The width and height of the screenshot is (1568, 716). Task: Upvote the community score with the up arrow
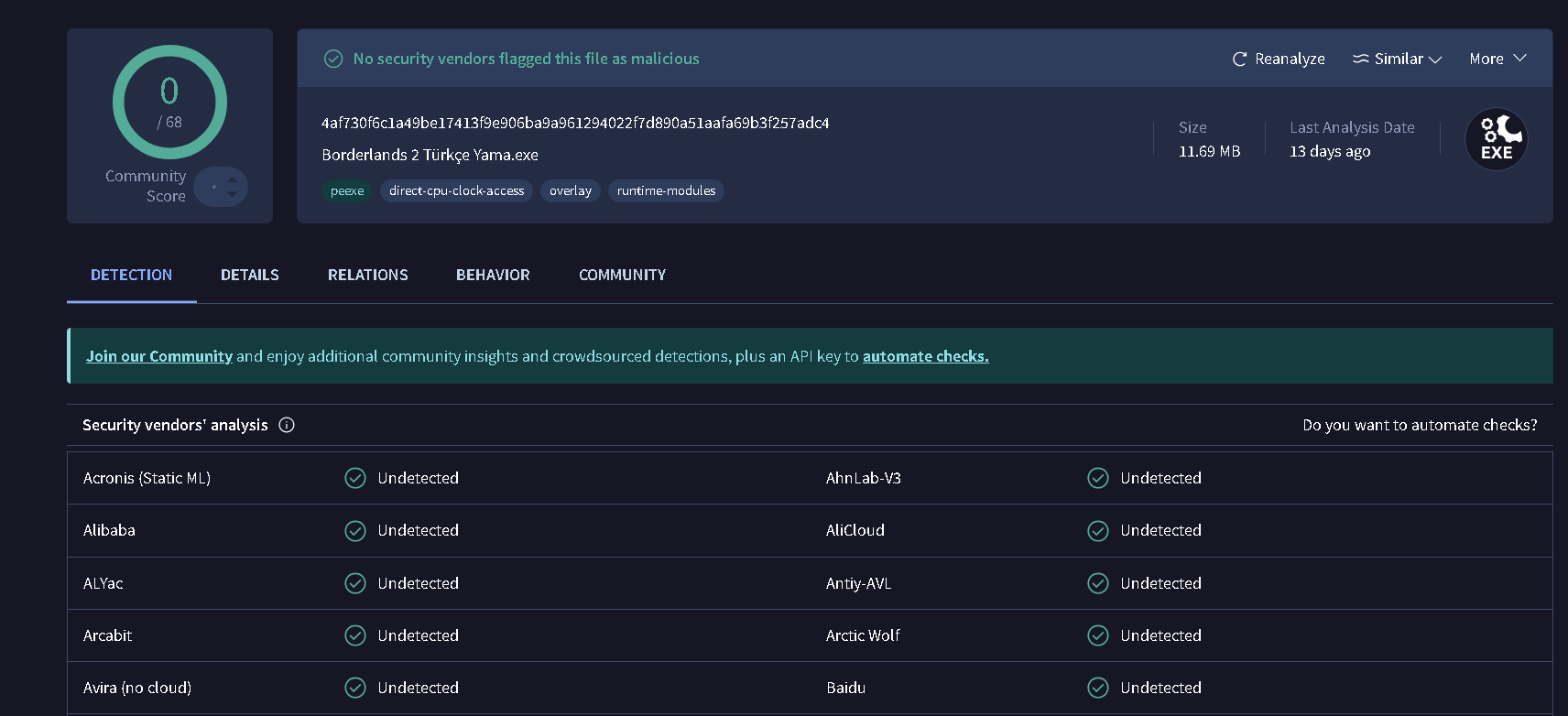233,179
